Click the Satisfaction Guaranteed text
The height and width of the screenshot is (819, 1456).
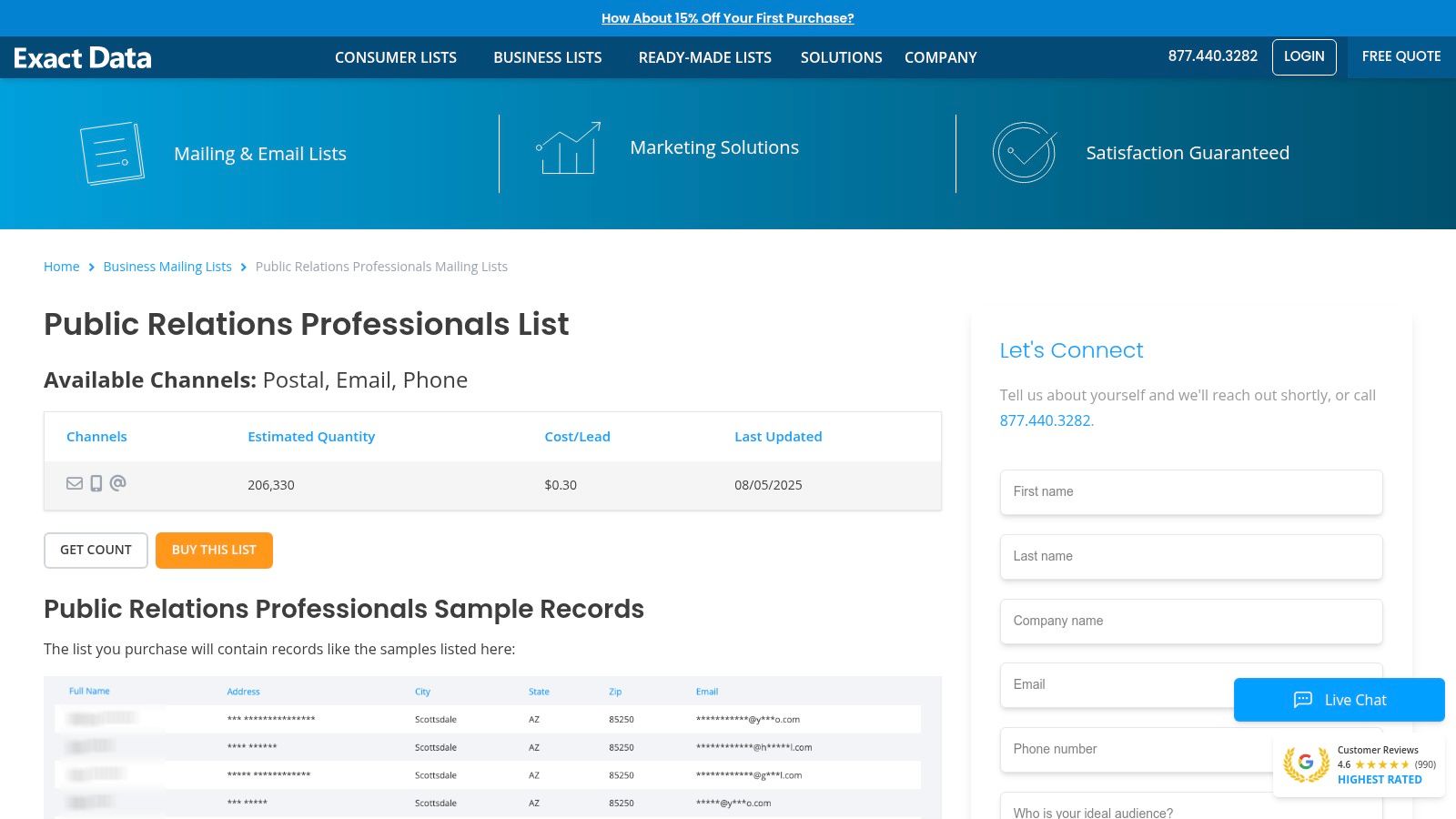(1188, 153)
